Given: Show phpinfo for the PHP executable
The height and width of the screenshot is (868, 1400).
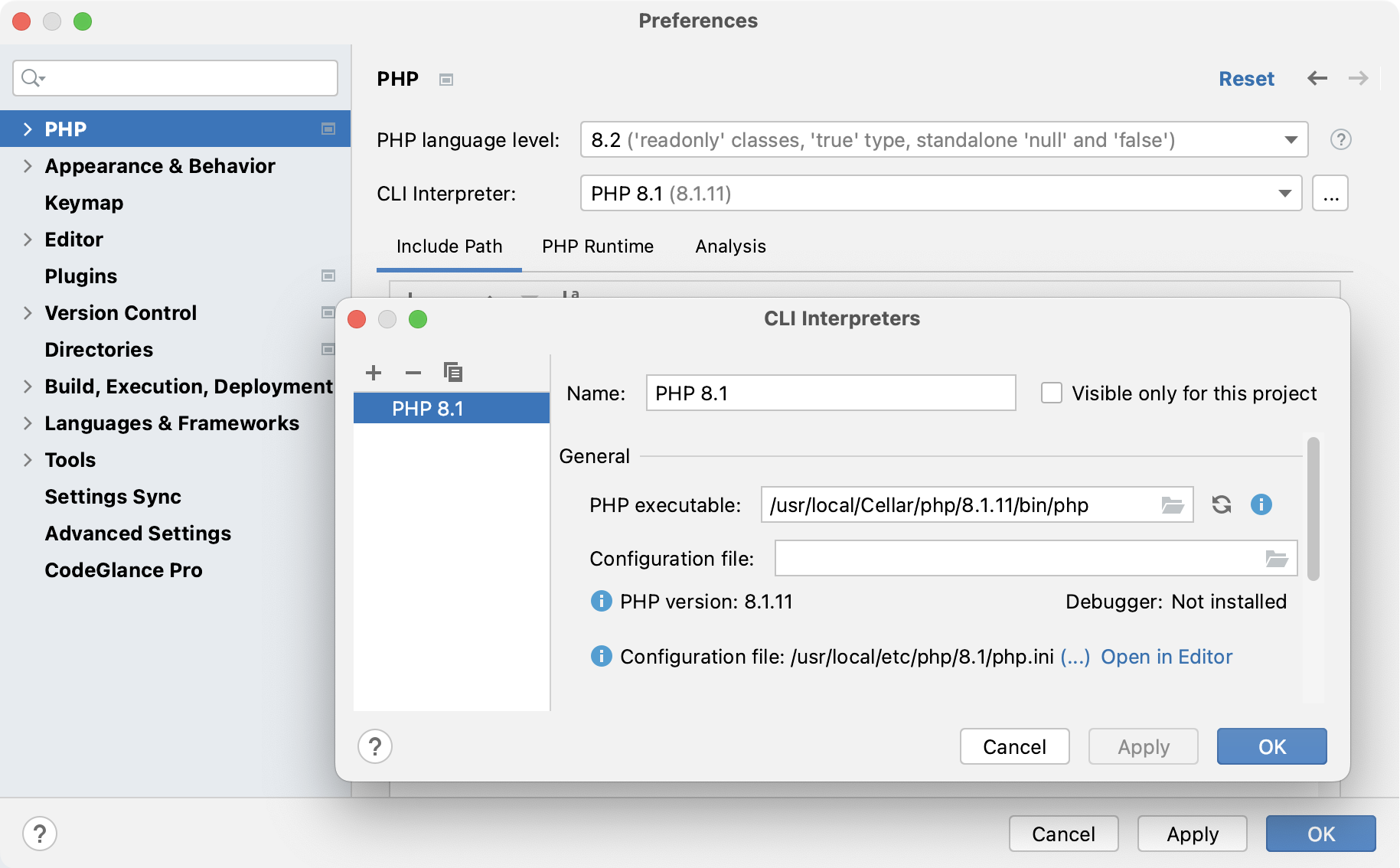Looking at the screenshot, I should click(1261, 504).
